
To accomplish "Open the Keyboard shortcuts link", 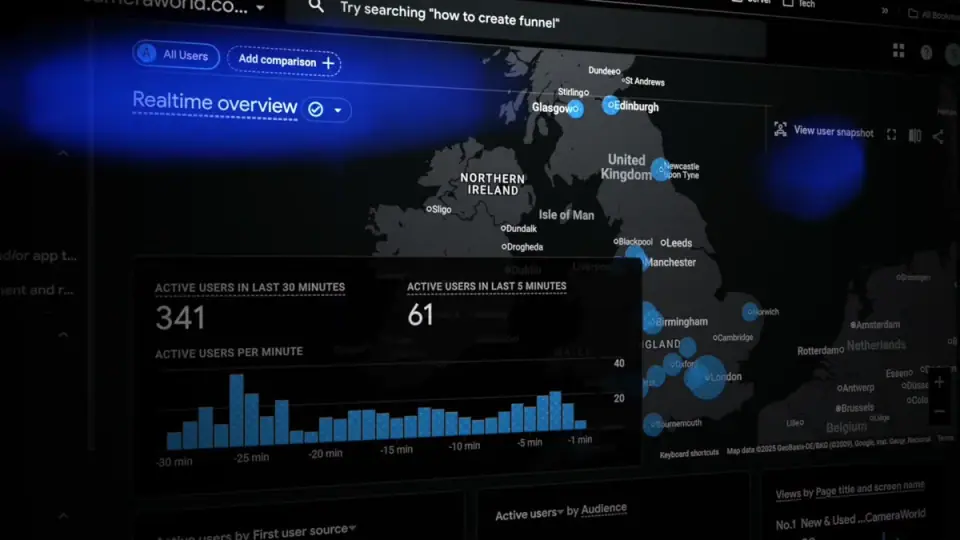I will (x=689, y=454).
